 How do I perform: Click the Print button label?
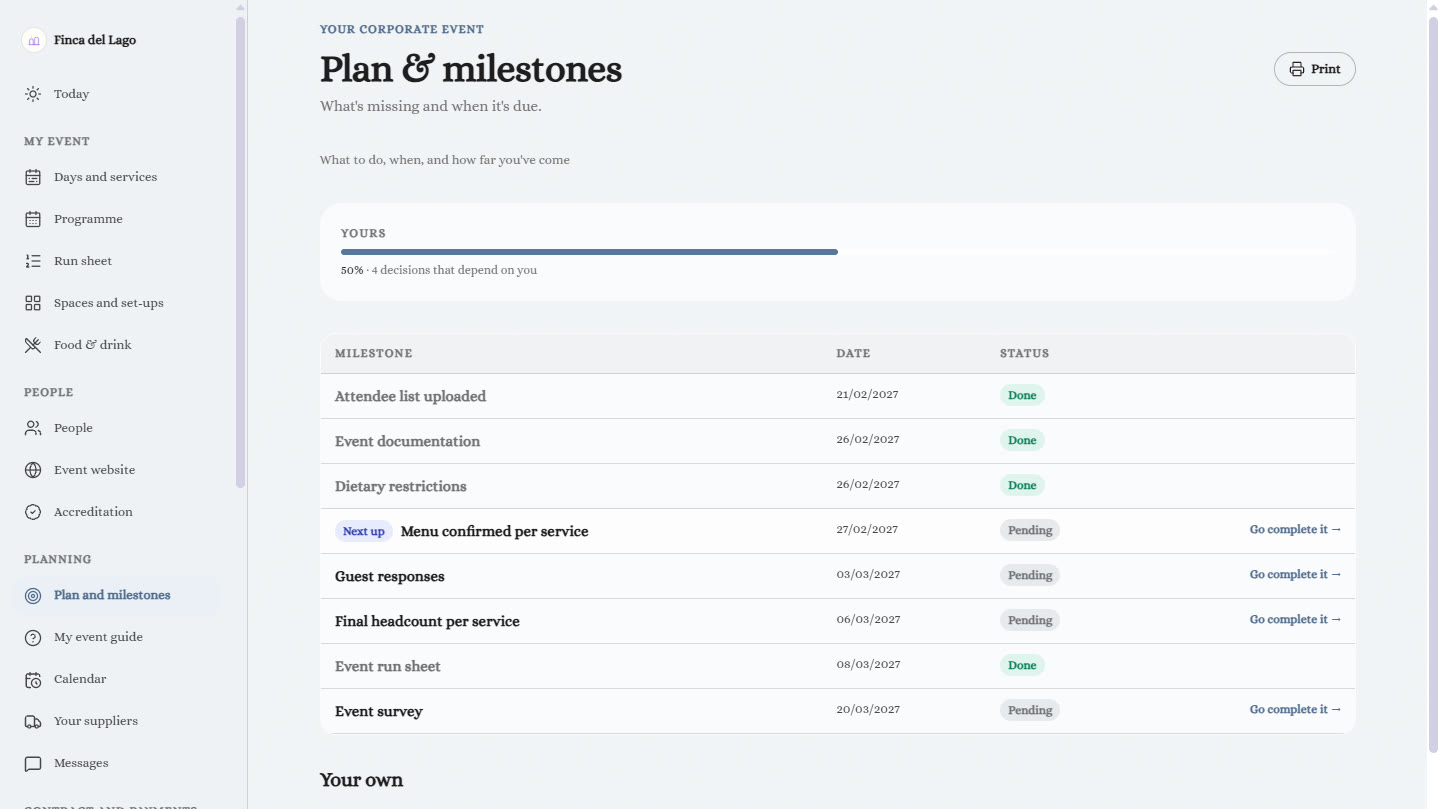pos(1326,69)
